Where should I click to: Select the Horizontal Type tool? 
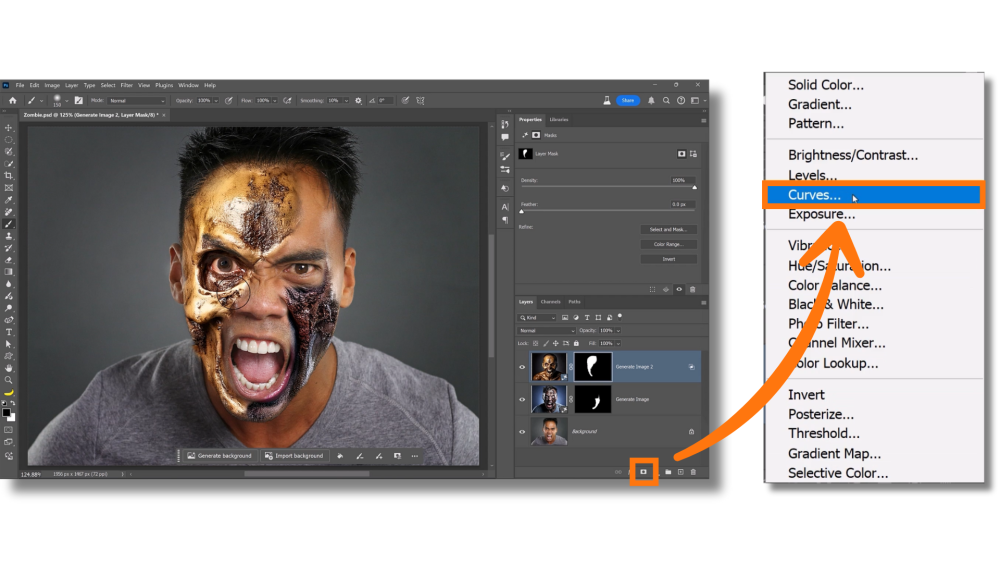point(9,332)
